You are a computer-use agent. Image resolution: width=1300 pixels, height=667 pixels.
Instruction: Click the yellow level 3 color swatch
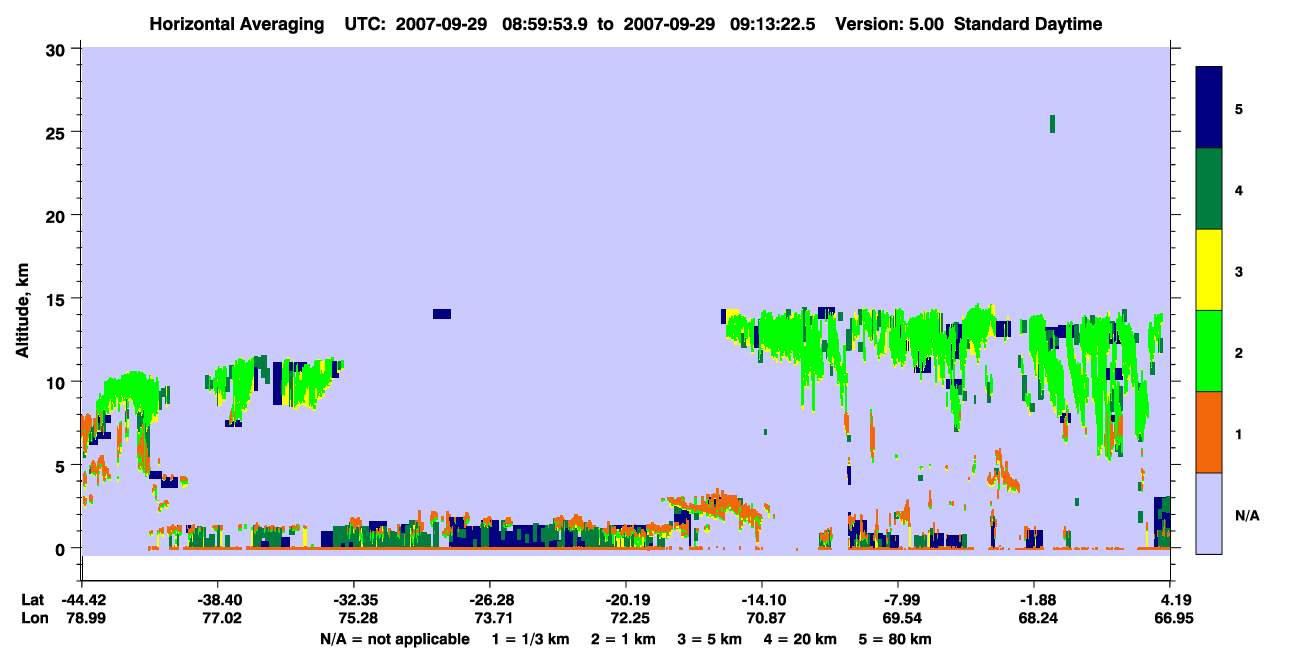coord(1209,270)
